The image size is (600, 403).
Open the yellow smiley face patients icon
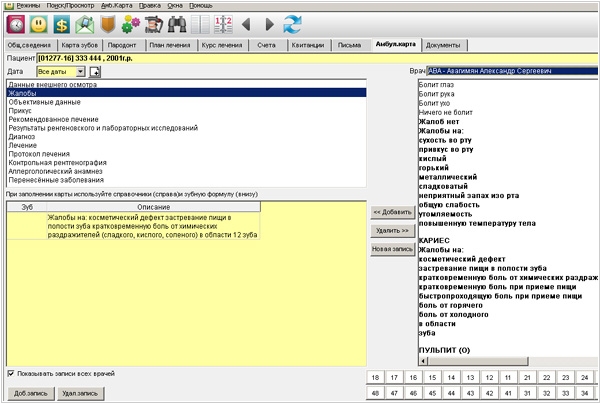39,24
